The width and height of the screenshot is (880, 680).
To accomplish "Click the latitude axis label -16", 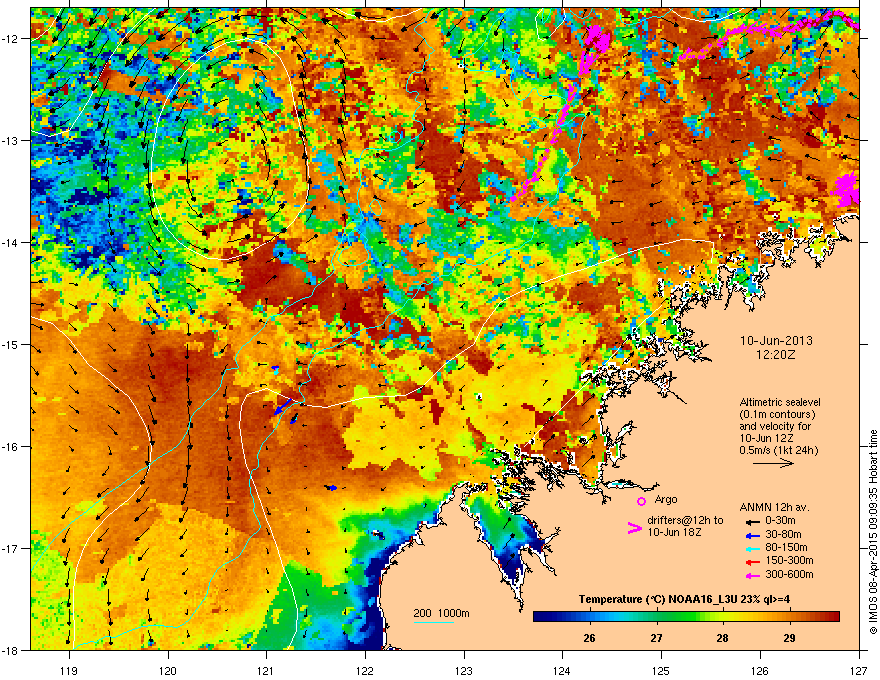I will [x=11, y=447].
